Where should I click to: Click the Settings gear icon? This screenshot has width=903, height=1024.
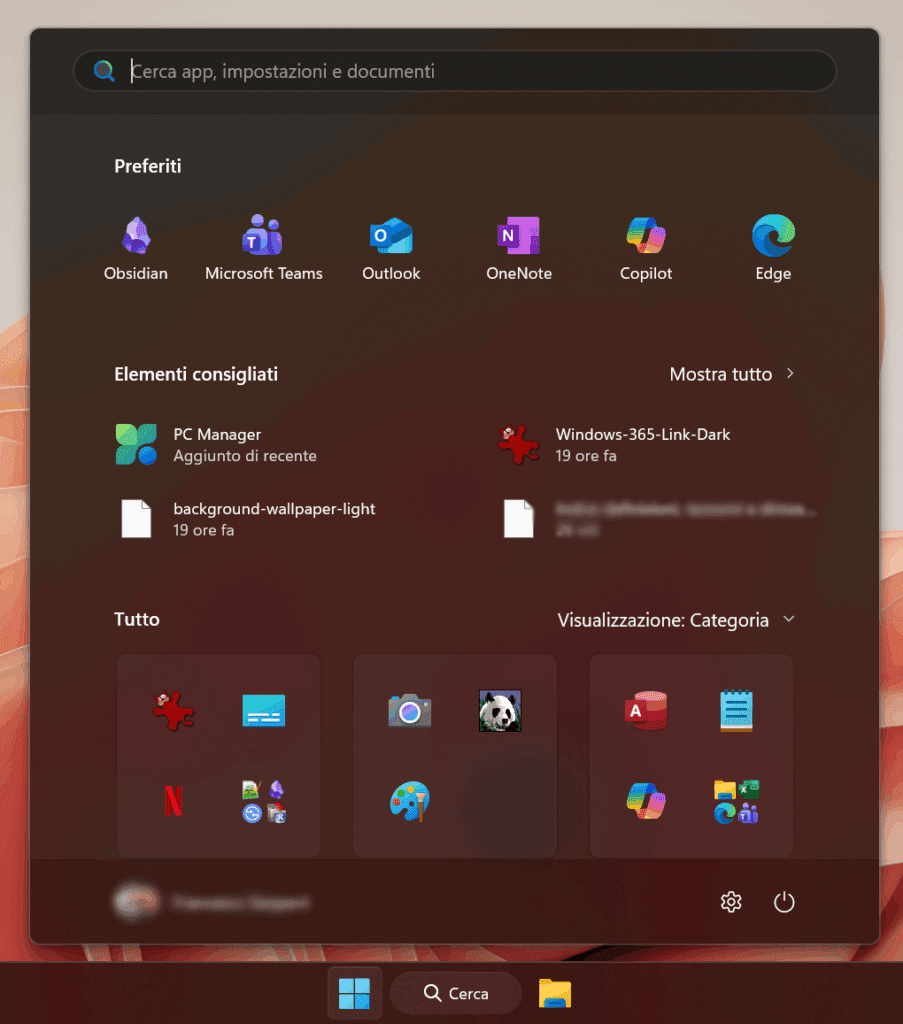pyautogui.click(x=731, y=902)
